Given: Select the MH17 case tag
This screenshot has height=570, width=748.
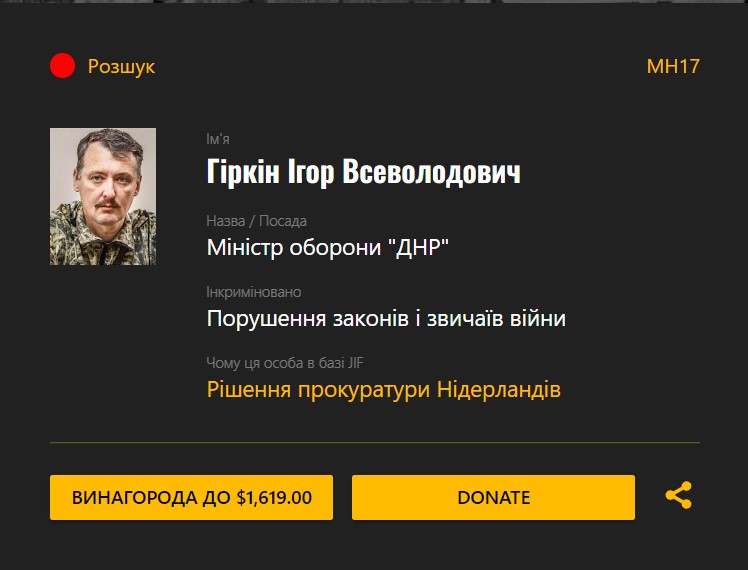Looking at the screenshot, I should tap(673, 66).
